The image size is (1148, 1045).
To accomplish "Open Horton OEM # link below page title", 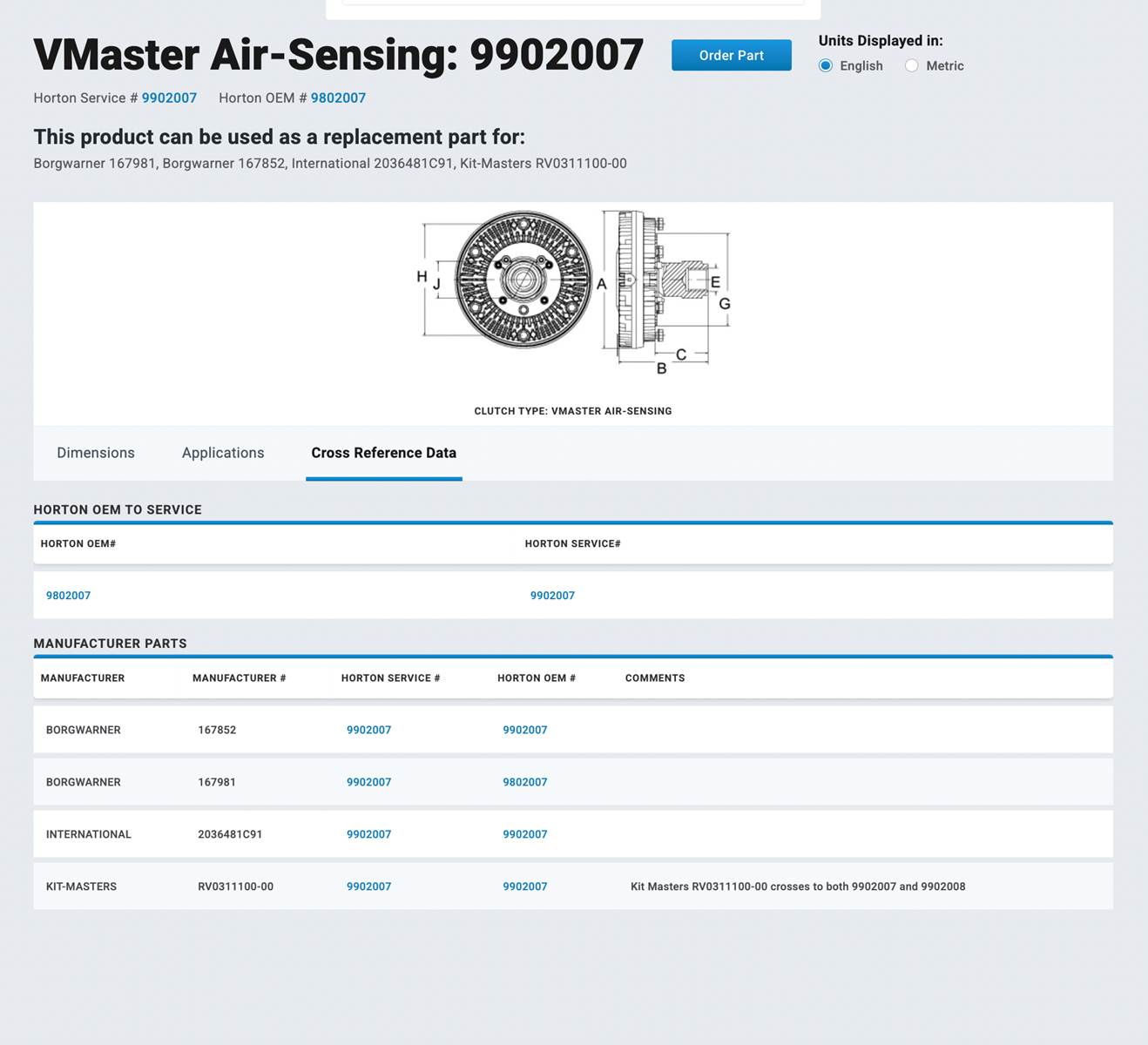I will (x=338, y=98).
